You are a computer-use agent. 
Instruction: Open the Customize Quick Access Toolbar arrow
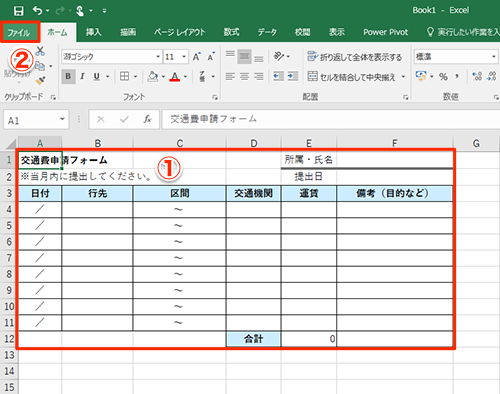click(104, 11)
